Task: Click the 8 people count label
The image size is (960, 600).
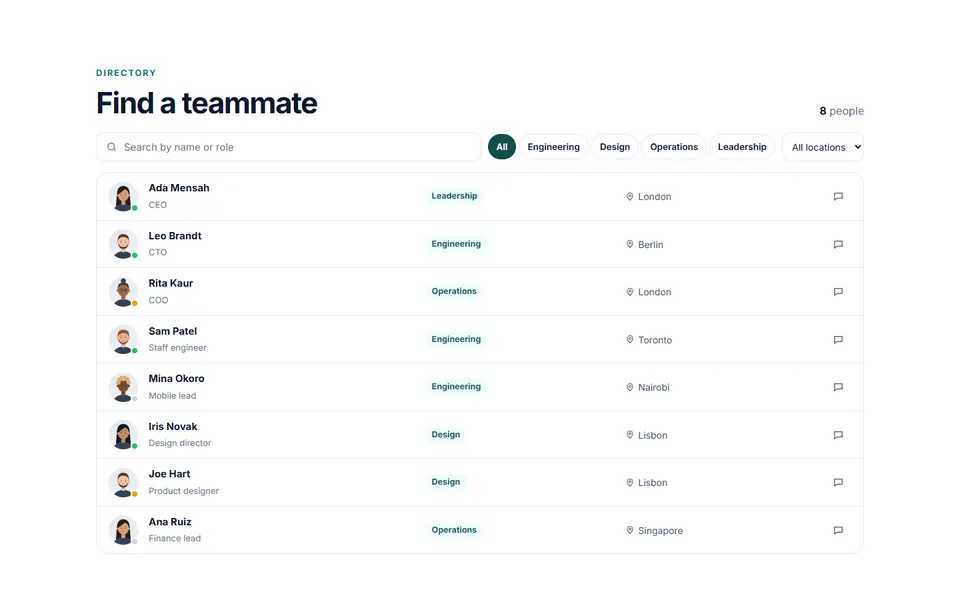Action: click(842, 111)
